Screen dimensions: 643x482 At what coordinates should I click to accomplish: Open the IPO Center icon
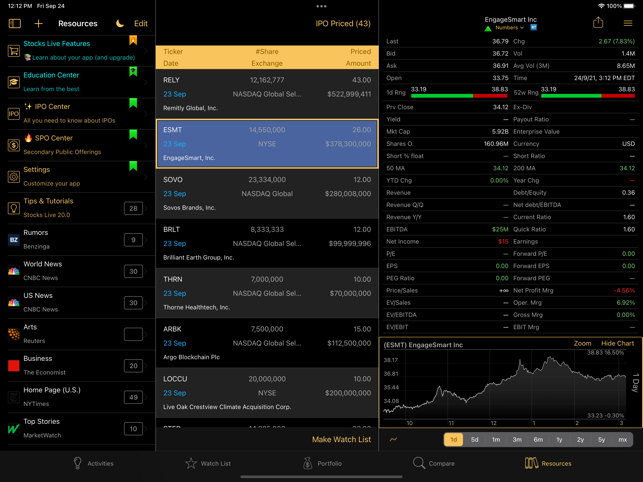click(x=14, y=114)
